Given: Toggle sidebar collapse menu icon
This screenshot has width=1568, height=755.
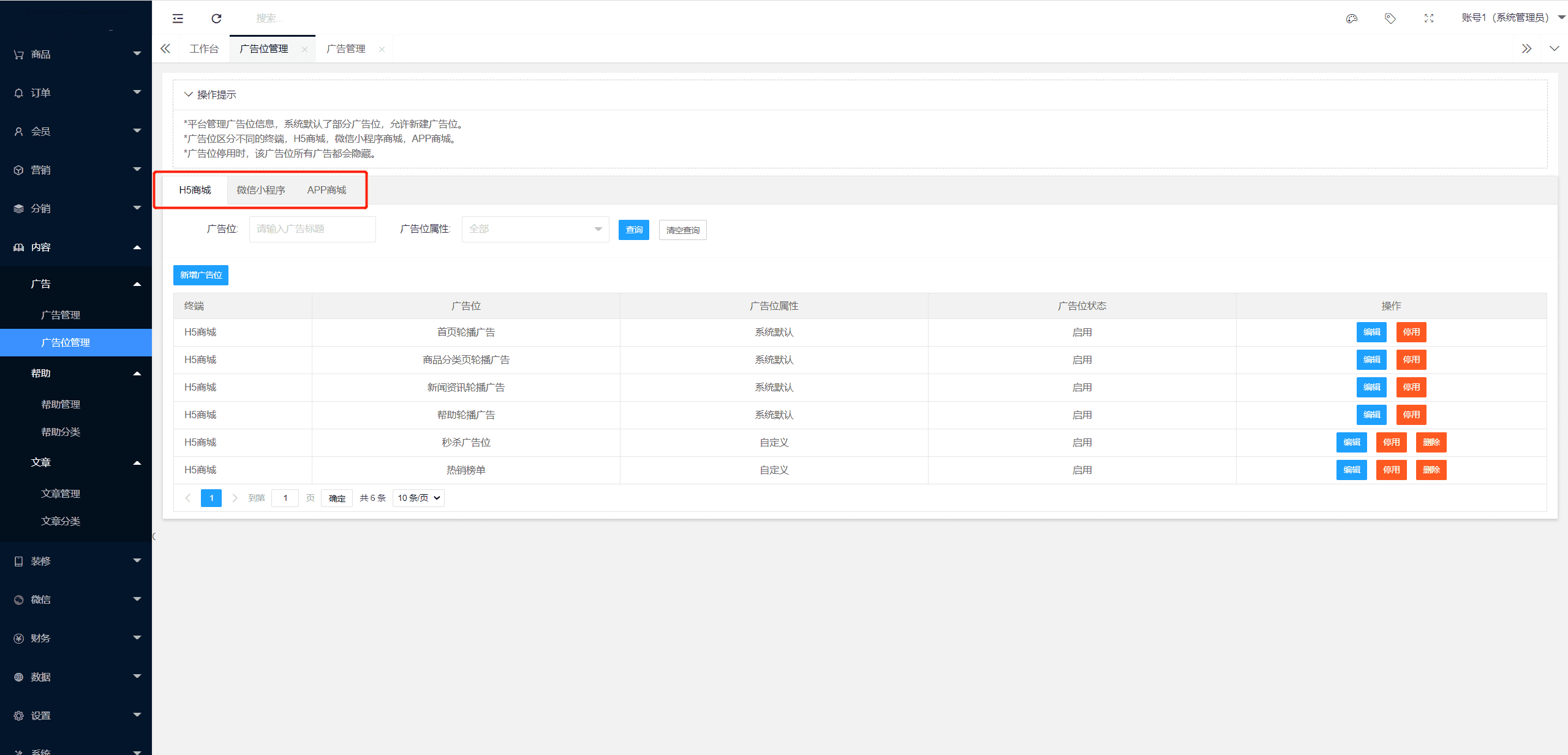Looking at the screenshot, I should pos(178,18).
